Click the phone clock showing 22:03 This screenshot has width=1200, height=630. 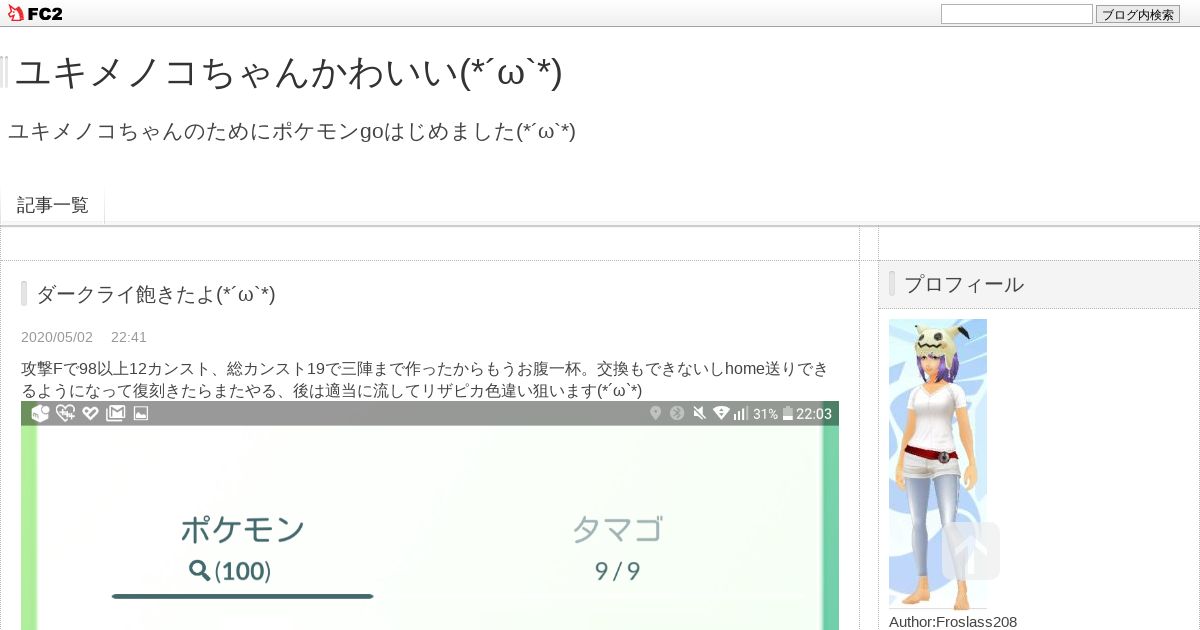pos(814,413)
